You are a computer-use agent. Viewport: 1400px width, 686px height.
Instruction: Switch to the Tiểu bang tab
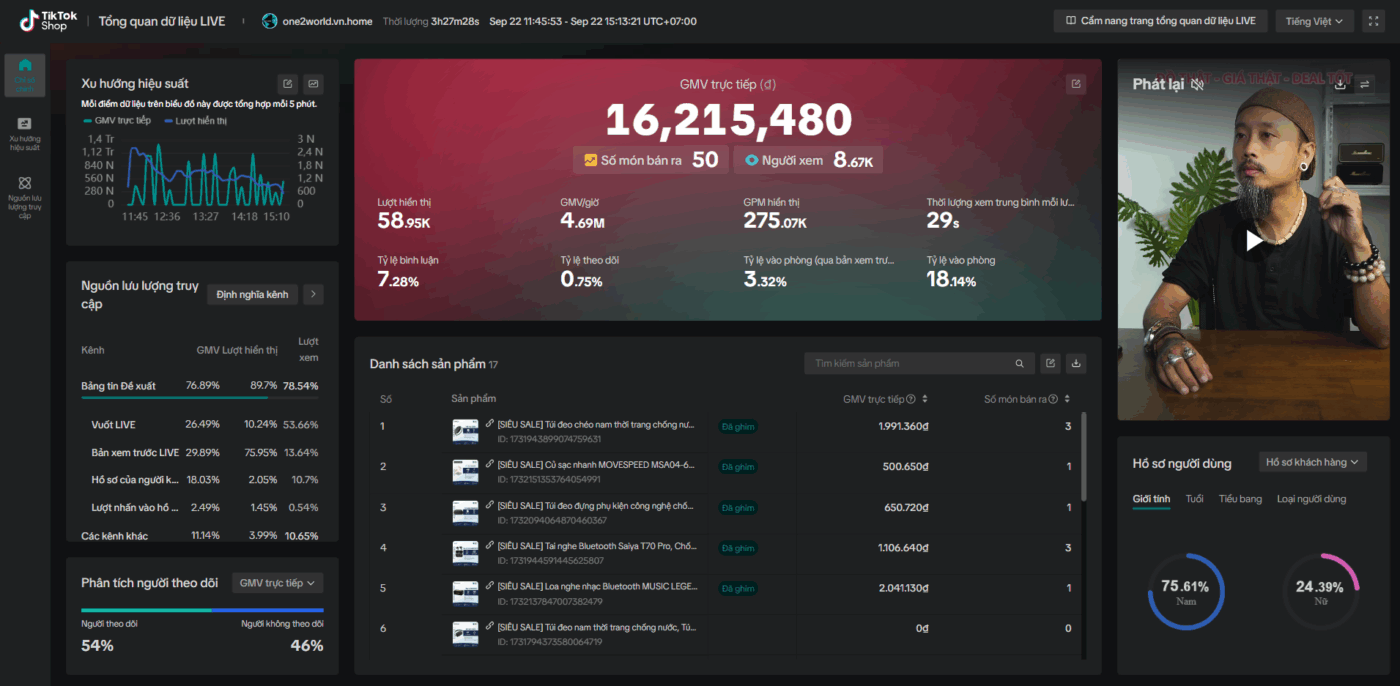tap(1240, 499)
